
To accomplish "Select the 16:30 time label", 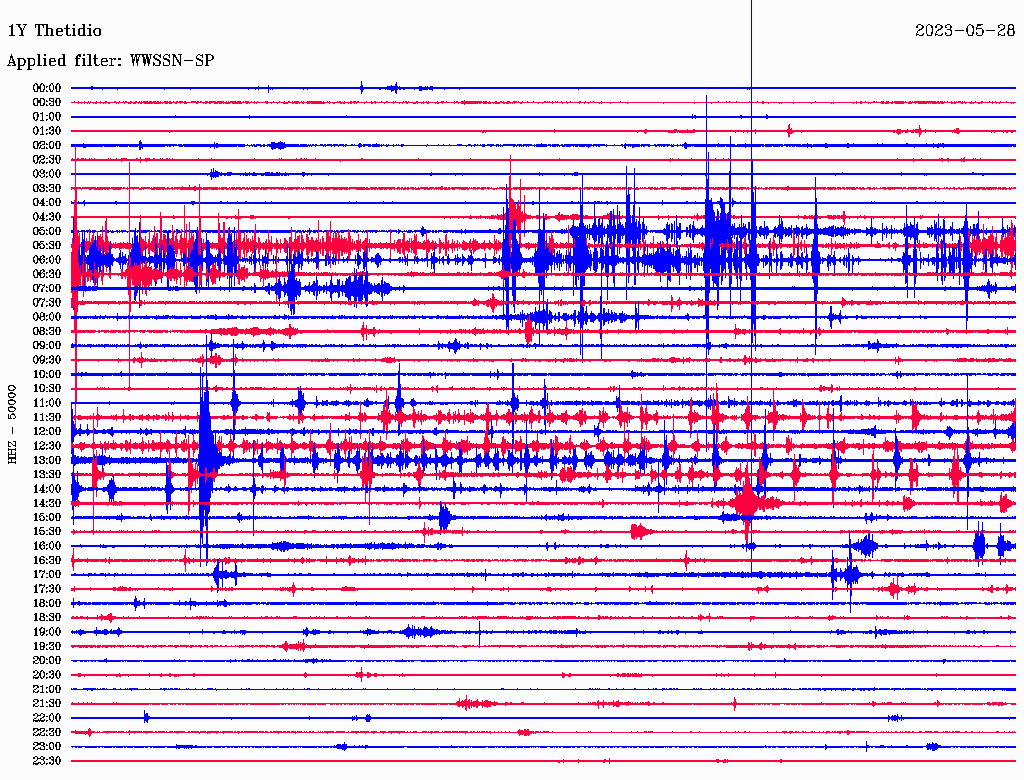I will pyautogui.click(x=47, y=561).
